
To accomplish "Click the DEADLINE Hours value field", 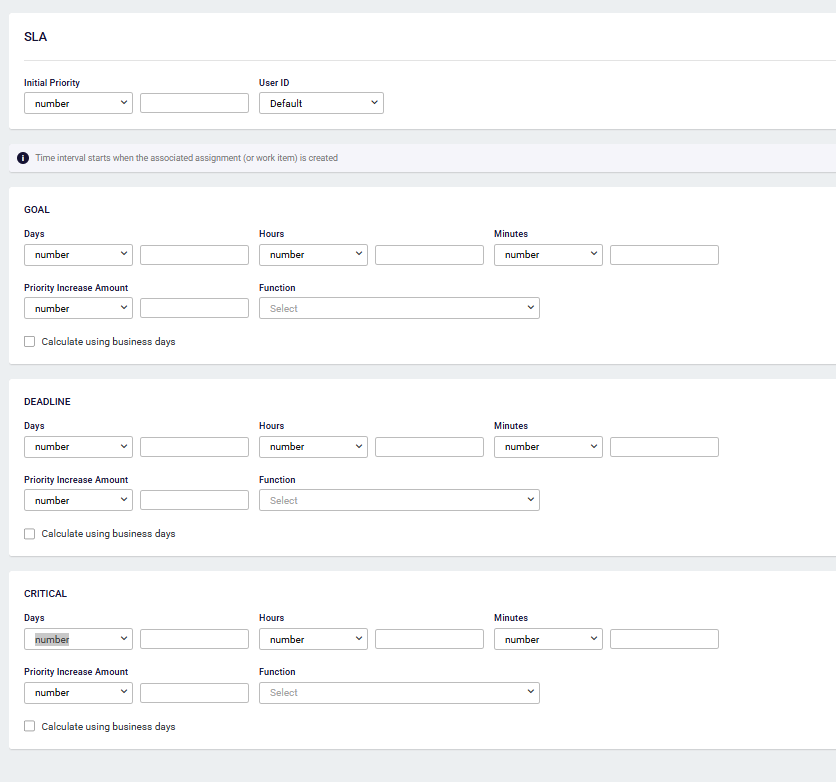I will (430, 447).
